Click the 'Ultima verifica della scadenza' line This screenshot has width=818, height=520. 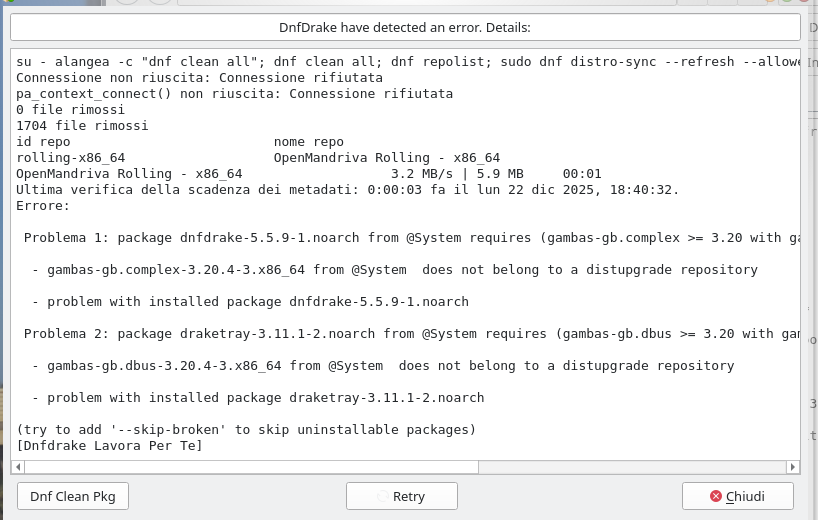348,190
